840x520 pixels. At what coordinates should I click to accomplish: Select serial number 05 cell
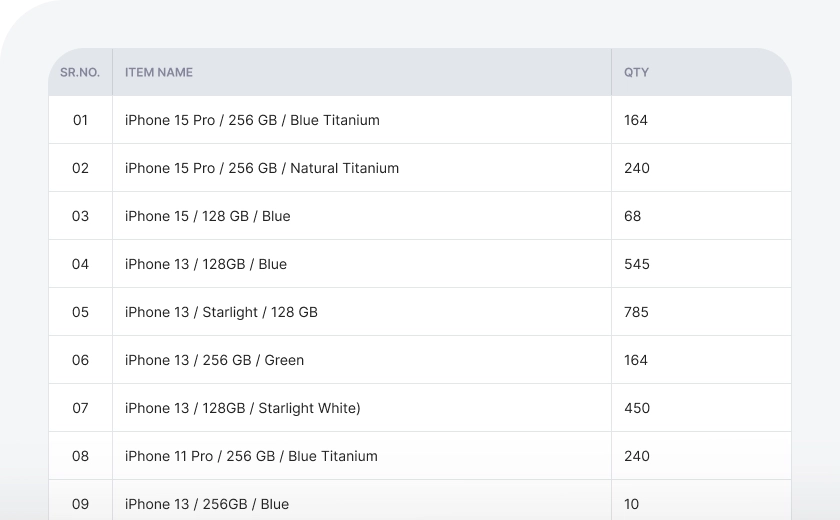[80, 312]
